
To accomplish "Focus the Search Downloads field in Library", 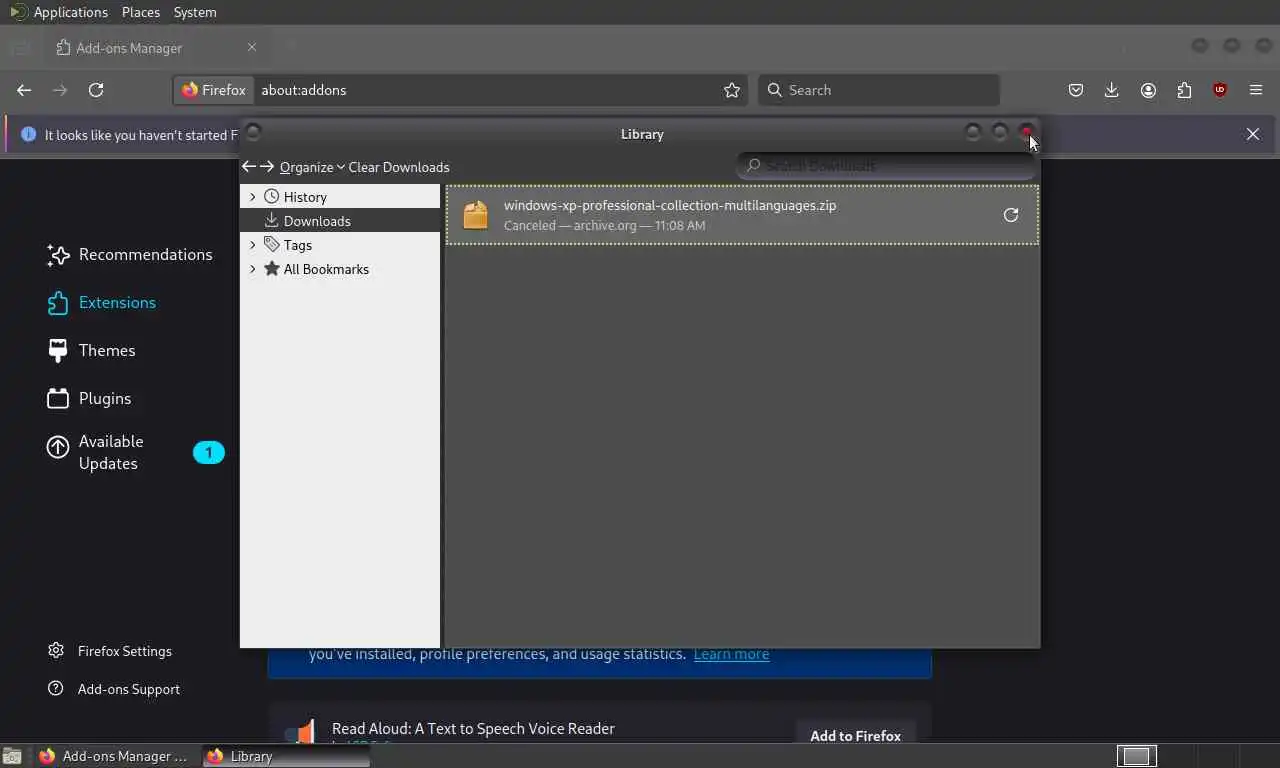I will (886, 166).
